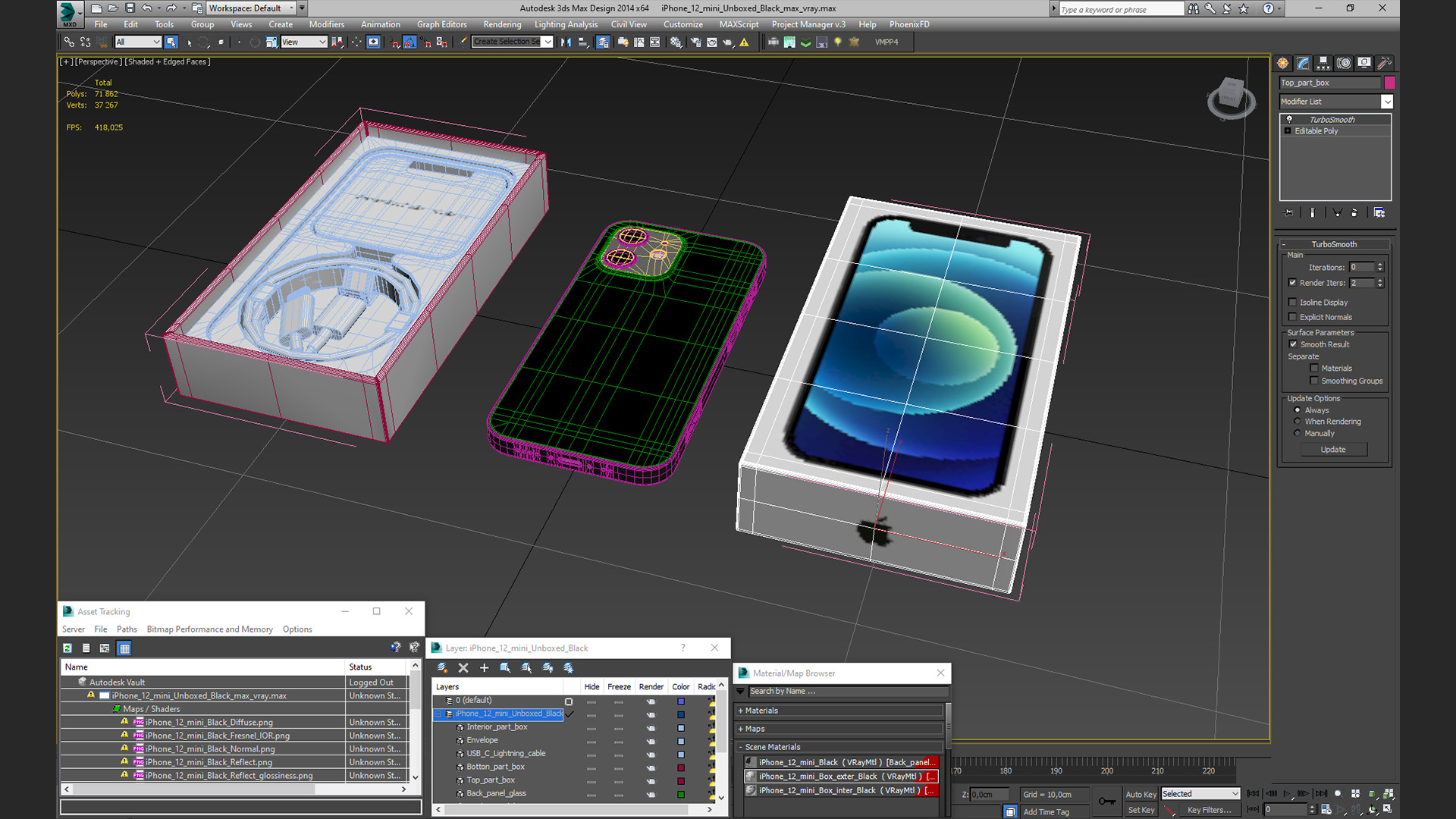Enable Separate by Materials checkbox
The height and width of the screenshot is (819, 1456).
tap(1314, 369)
